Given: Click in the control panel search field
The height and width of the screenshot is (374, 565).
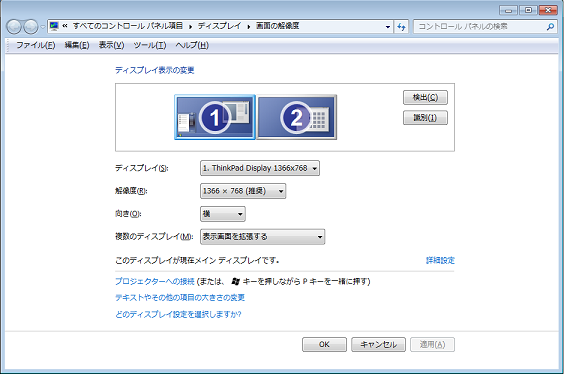Looking at the screenshot, I should [481, 26].
